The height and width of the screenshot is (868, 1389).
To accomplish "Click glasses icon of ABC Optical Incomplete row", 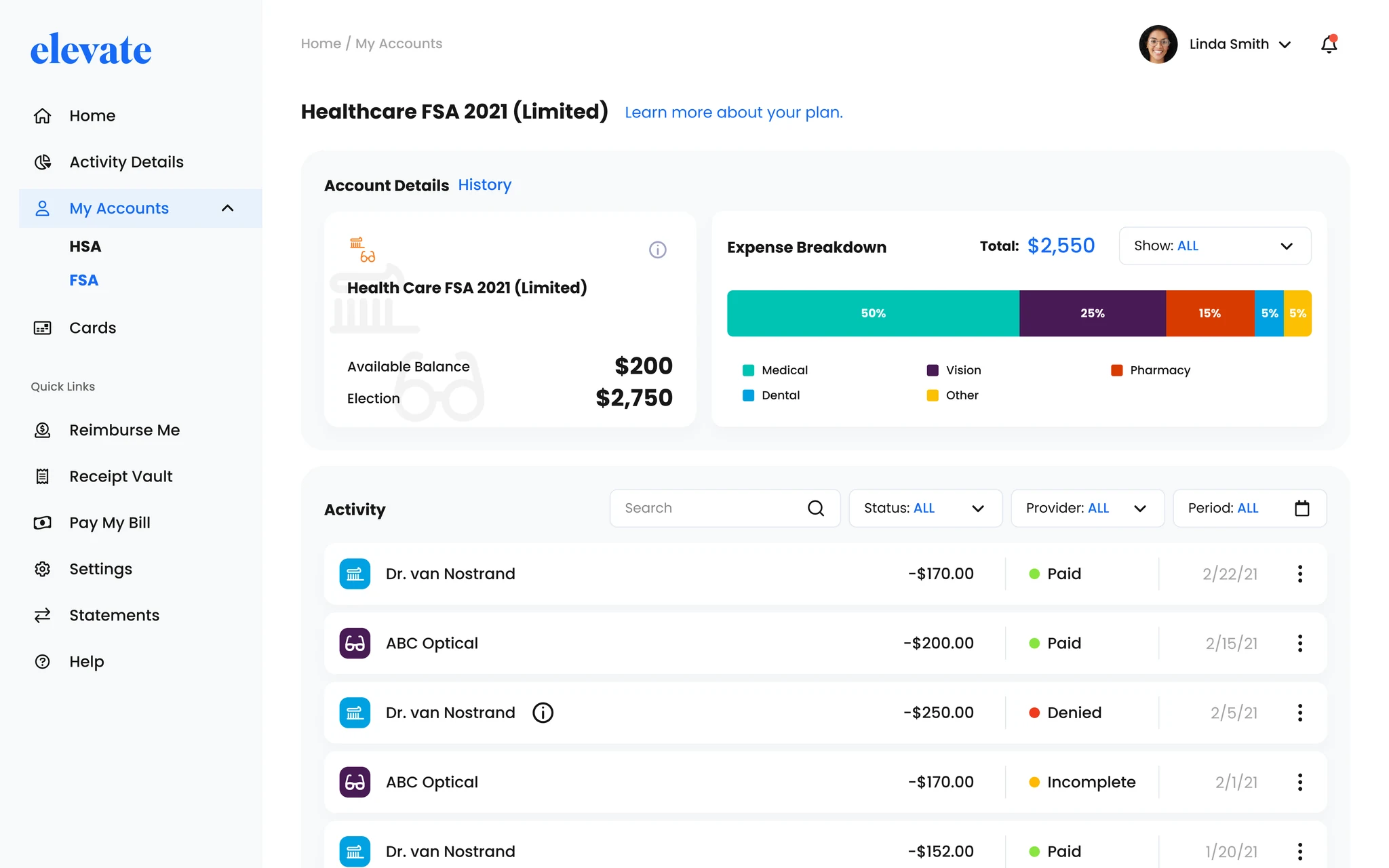I will click(x=355, y=782).
